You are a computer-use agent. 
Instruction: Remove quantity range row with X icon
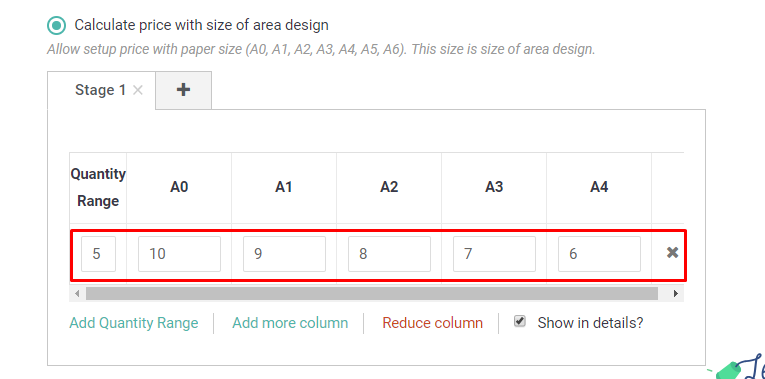click(x=672, y=253)
